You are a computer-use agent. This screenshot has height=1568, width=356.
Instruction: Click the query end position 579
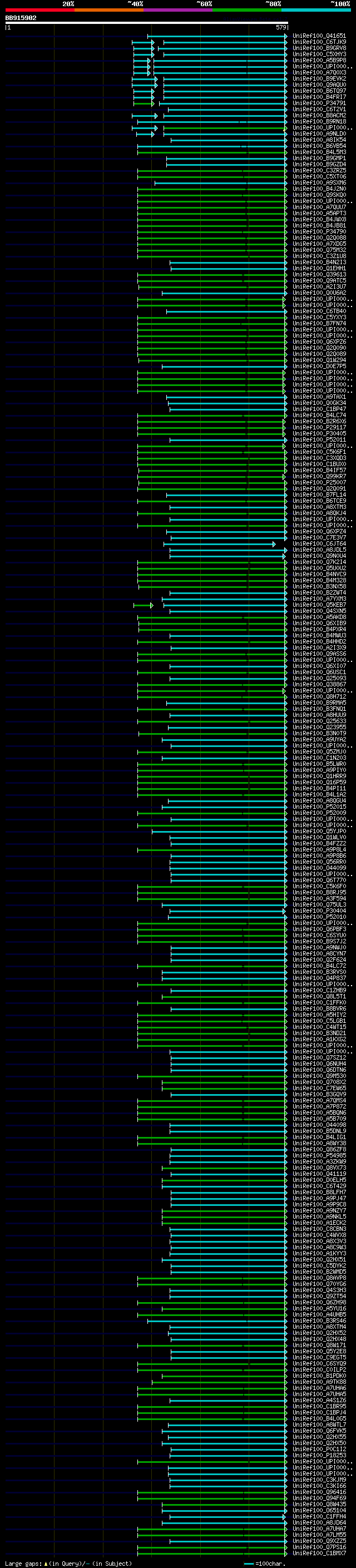281,28
